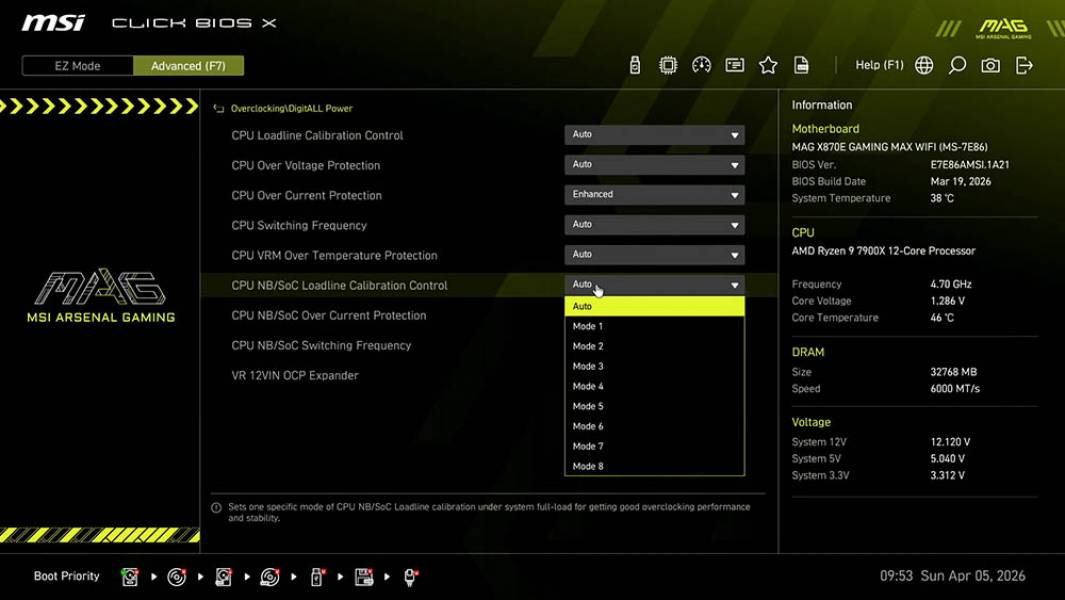Open the memory information icon
1065x600 pixels.
pos(735,64)
